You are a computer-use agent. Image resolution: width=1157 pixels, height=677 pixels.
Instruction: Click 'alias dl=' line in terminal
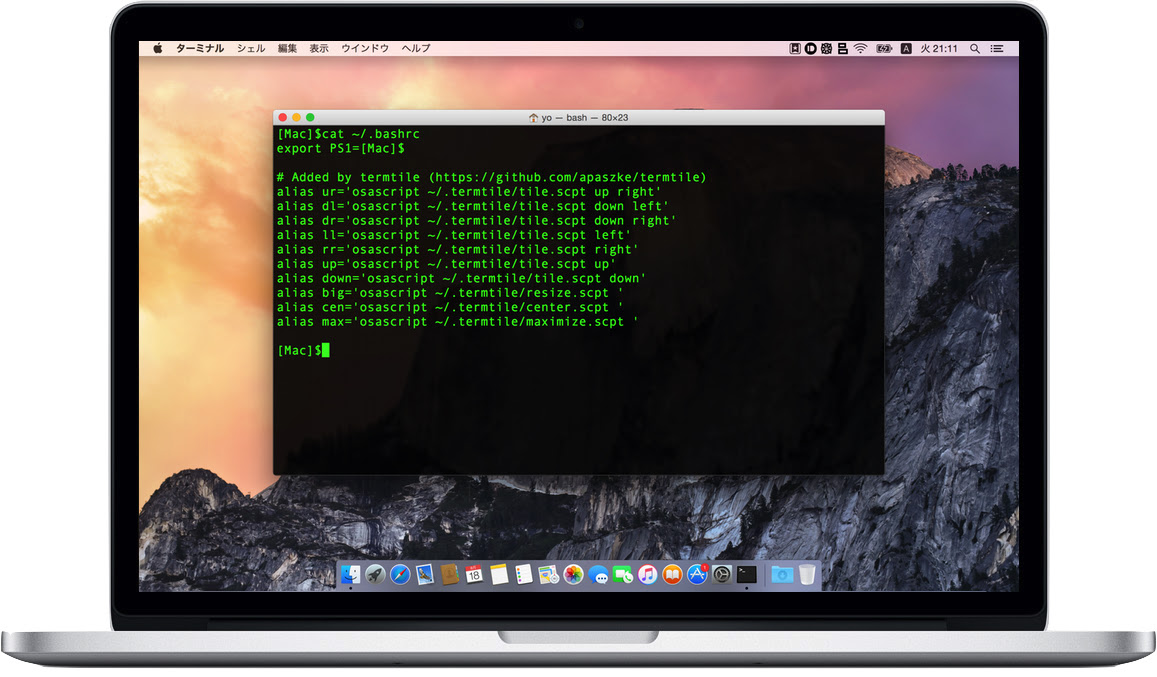coord(472,206)
